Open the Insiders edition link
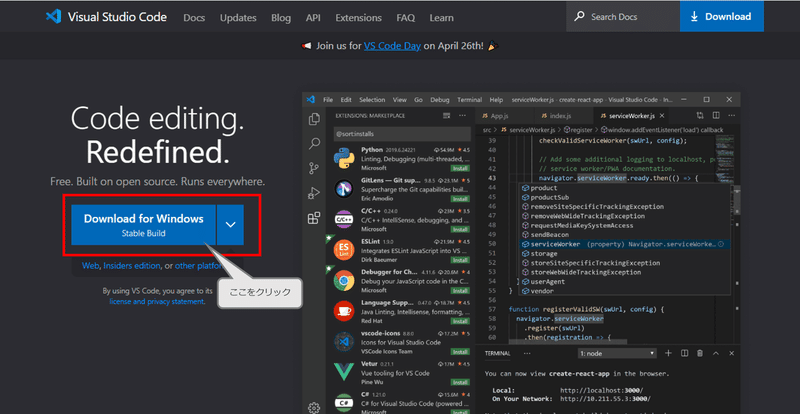Image resolution: width=800 pixels, height=414 pixels. pos(132,265)
